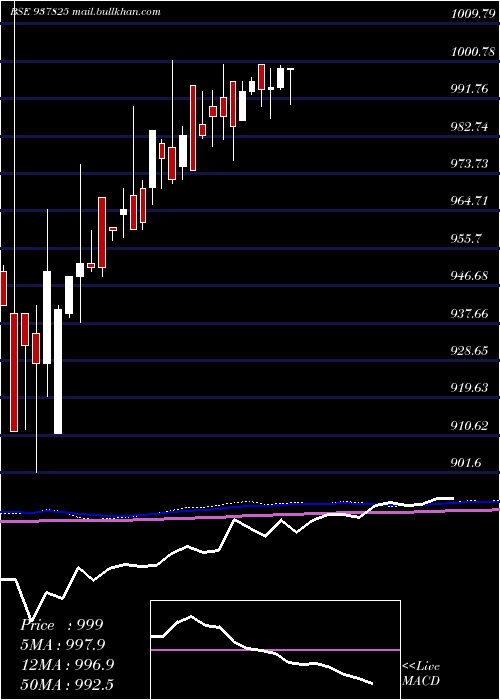Click the BSE 987825 mail.bullkhan.com header text
Viewport: 500px width, 700px height.
pyautogui.click(x=85, y=12)
